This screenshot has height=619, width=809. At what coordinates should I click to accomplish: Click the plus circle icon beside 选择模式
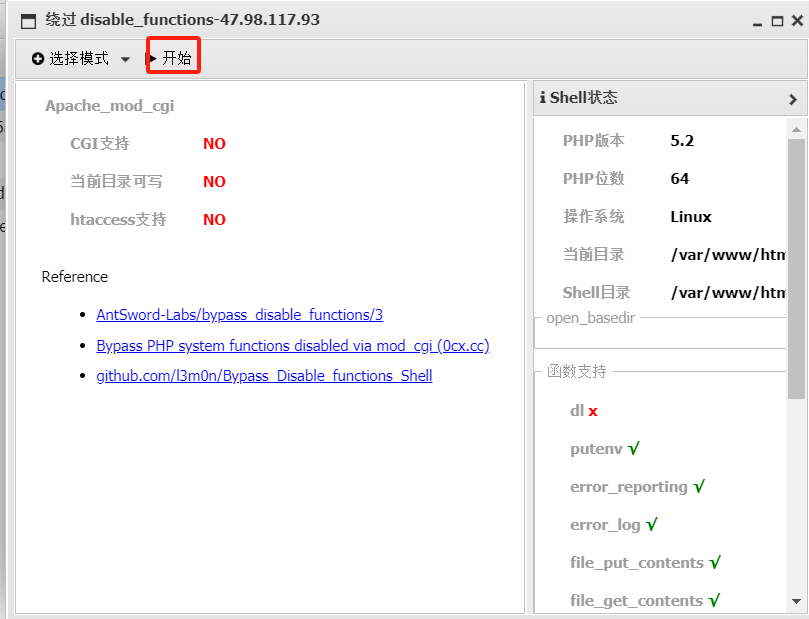point(38,59)
